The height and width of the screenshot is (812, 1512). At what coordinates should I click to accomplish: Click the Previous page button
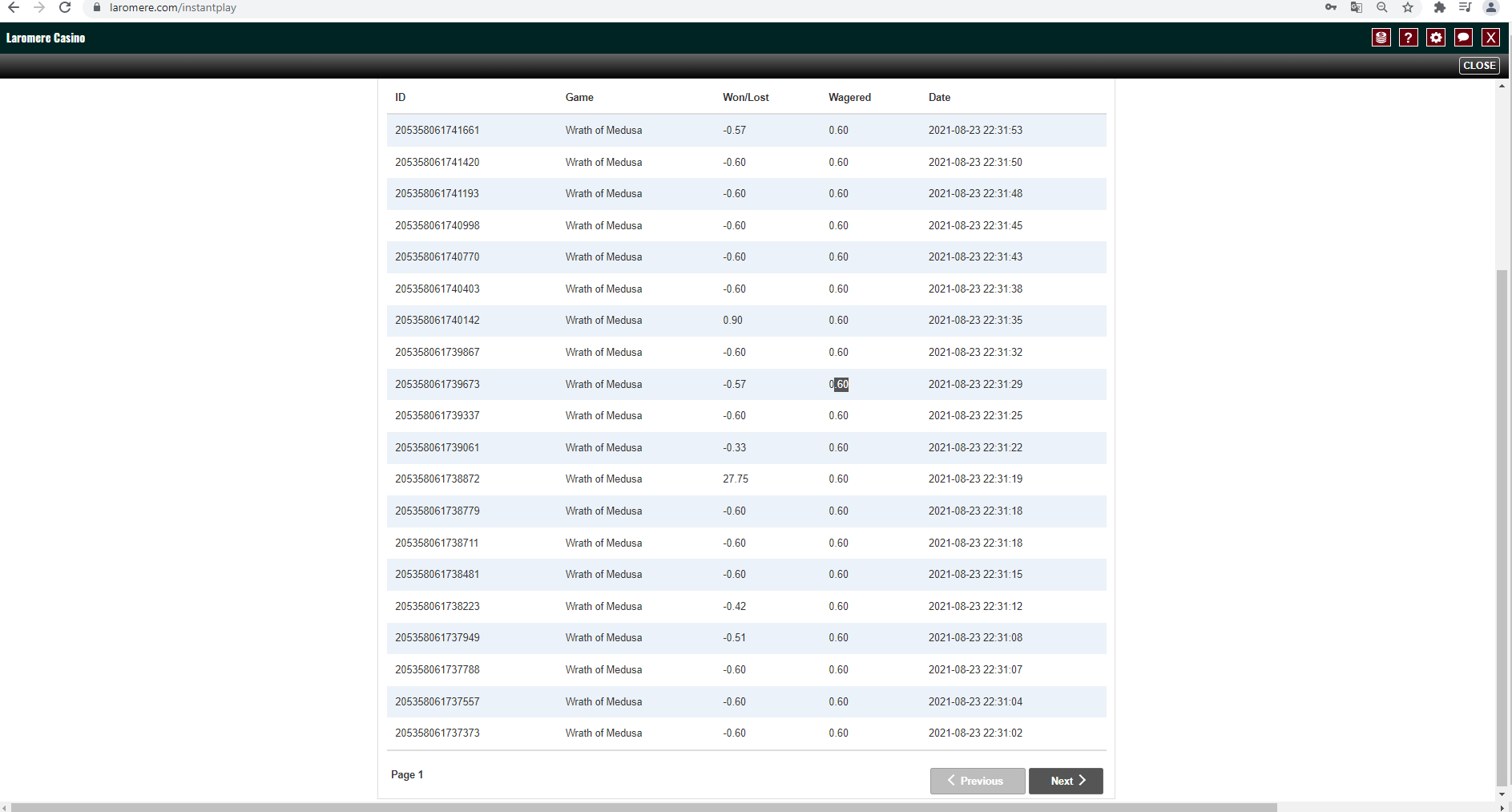click(977, 781)
